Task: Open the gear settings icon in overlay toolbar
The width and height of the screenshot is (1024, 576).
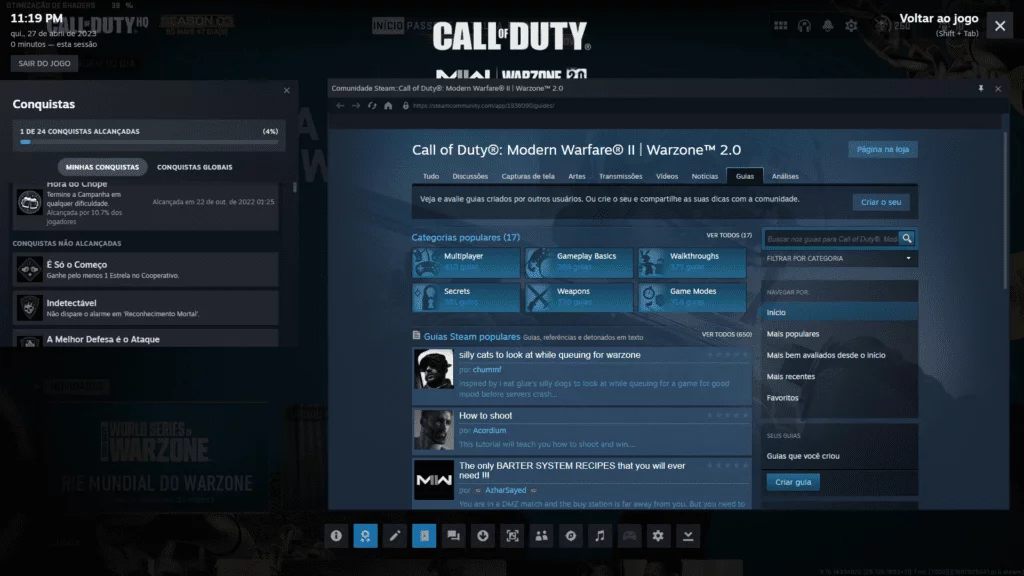Action: pos(658,536)
